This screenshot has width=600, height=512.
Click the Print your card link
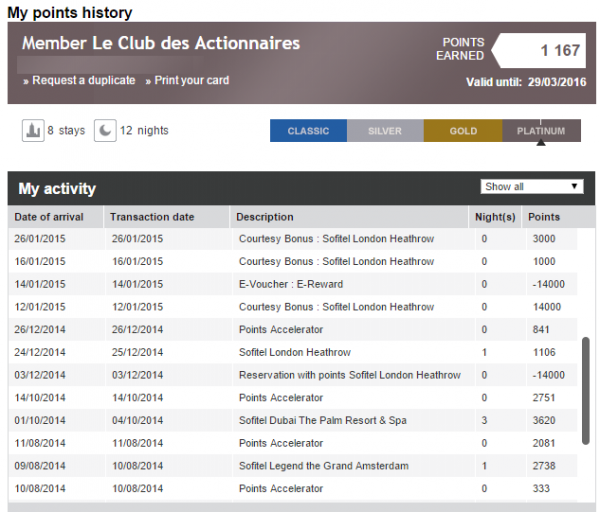tap(187, 80)
